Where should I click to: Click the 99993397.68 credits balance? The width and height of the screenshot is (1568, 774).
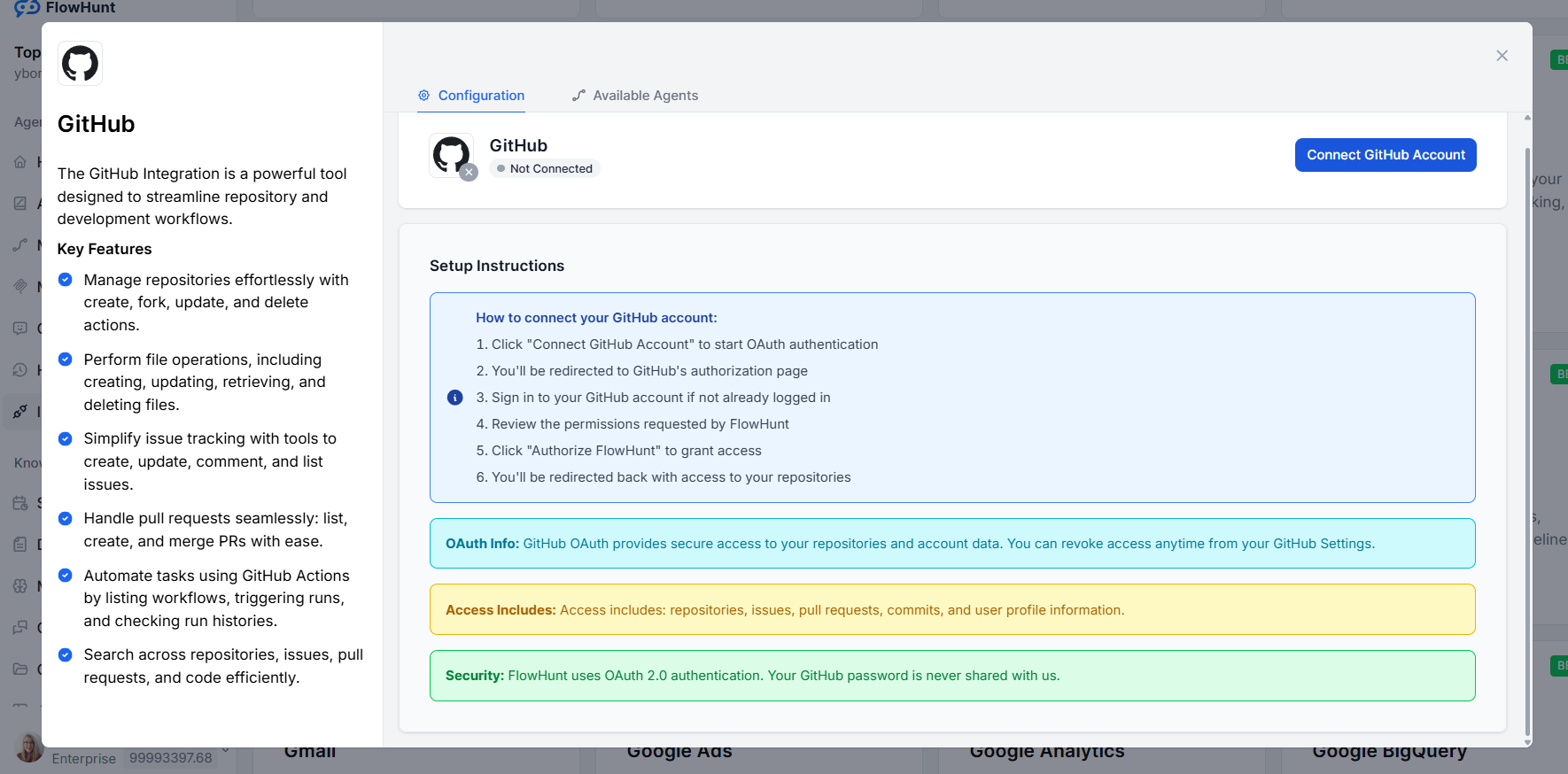(171, 758)
